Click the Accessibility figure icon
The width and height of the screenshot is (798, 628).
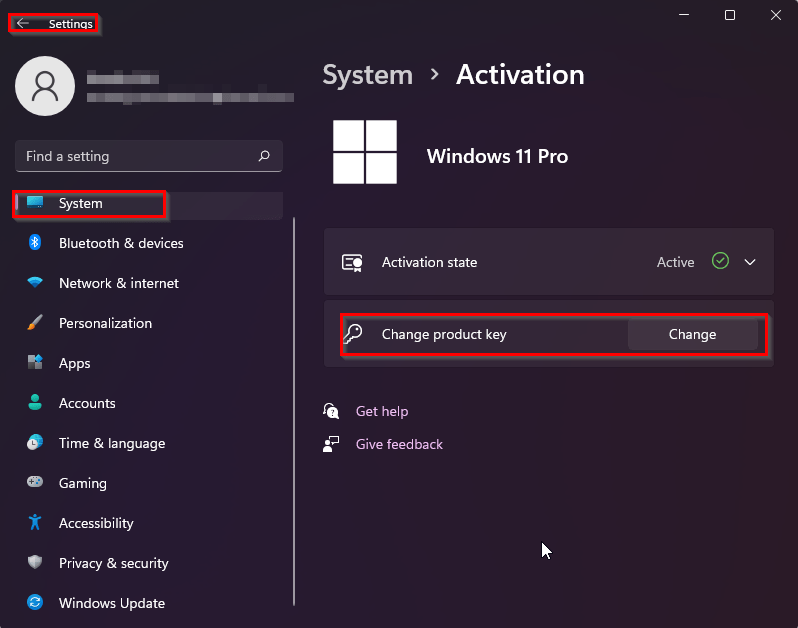(x=35, y=522)
